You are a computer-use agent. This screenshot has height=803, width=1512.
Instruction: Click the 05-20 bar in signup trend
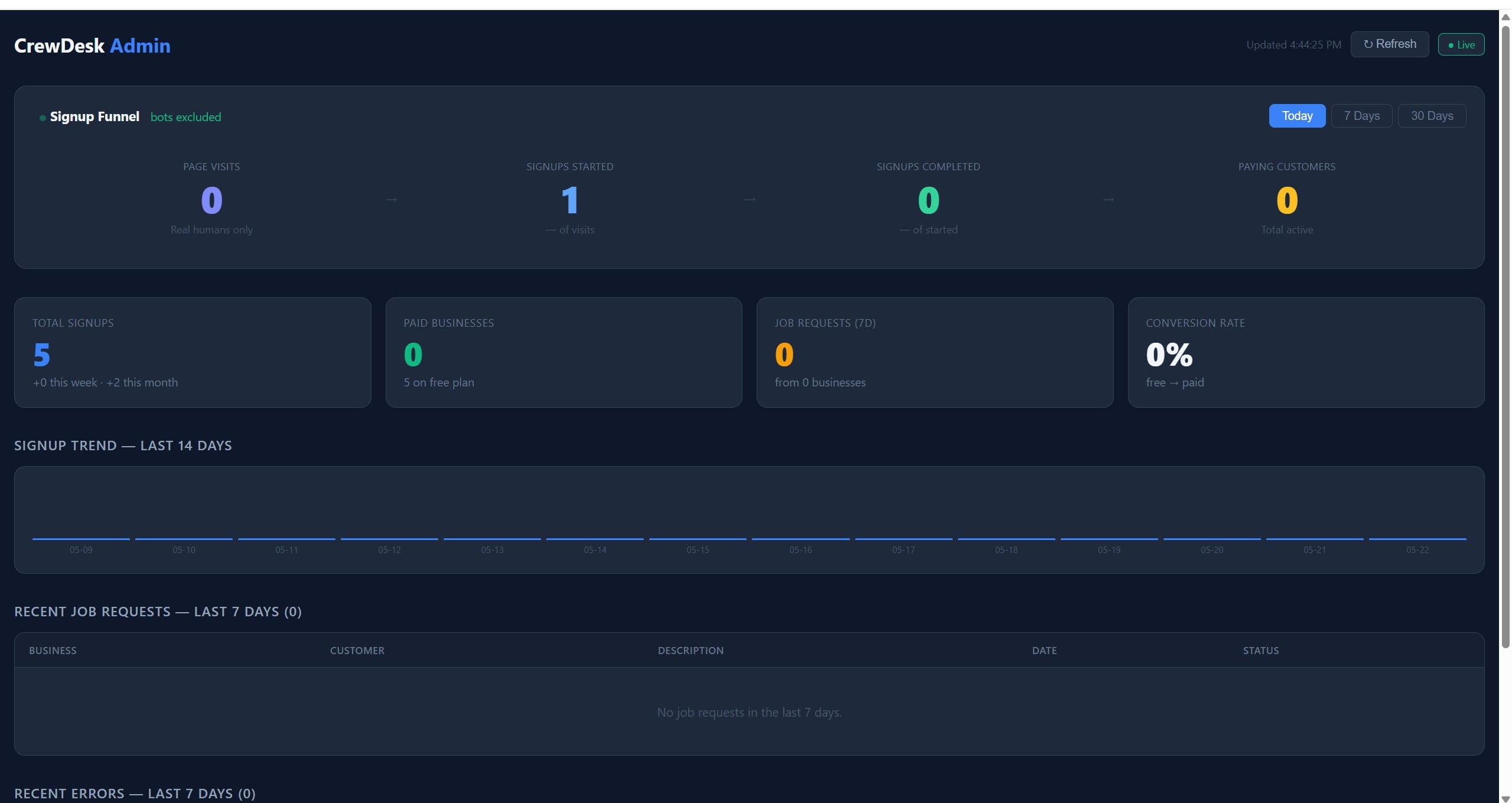click(x=1212, y=539)
